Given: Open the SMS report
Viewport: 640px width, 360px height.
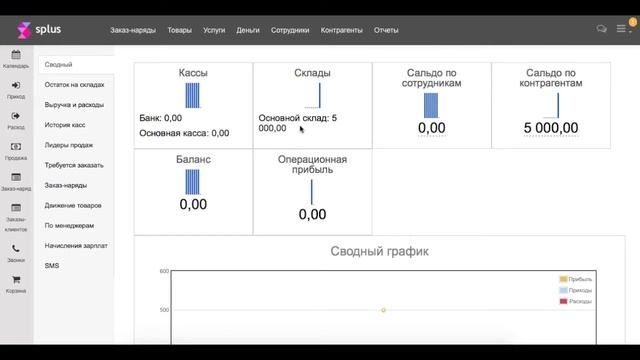Looking at the screenshot, I should 52,266.
